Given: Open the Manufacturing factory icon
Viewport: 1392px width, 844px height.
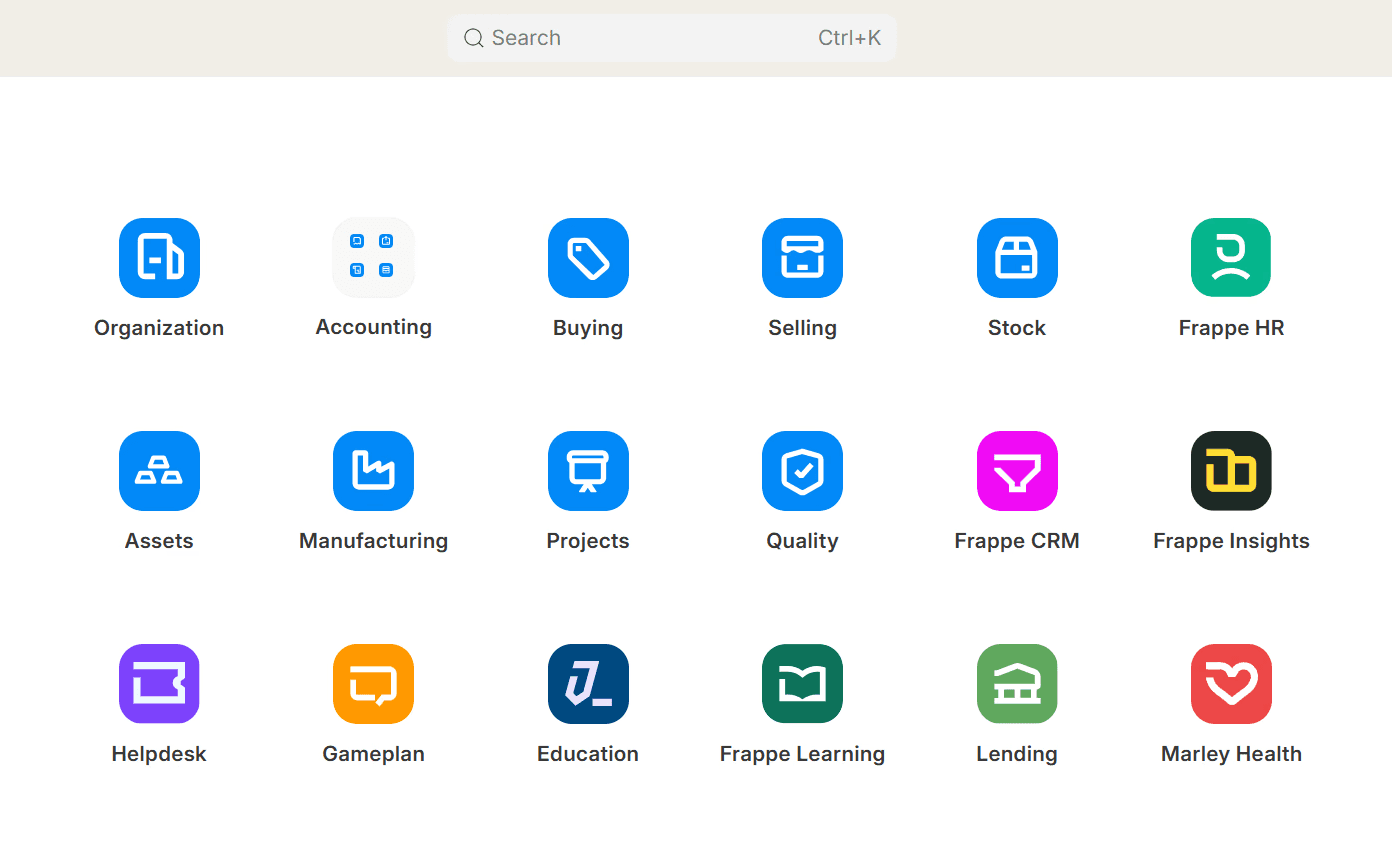Looking at the screenshot, I should [373, 471].
